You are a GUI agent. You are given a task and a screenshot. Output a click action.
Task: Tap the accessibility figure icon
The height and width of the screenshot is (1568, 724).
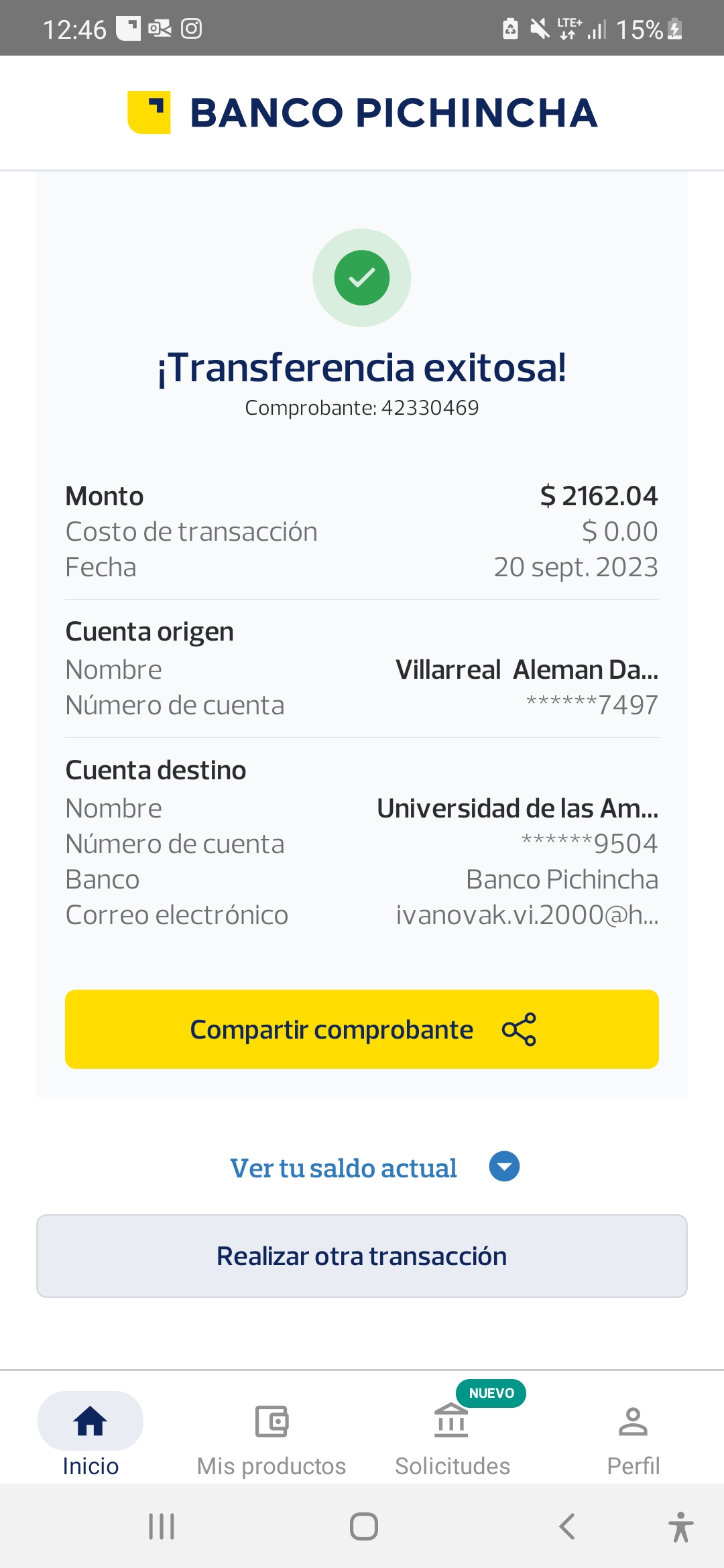click(680, 1527)
